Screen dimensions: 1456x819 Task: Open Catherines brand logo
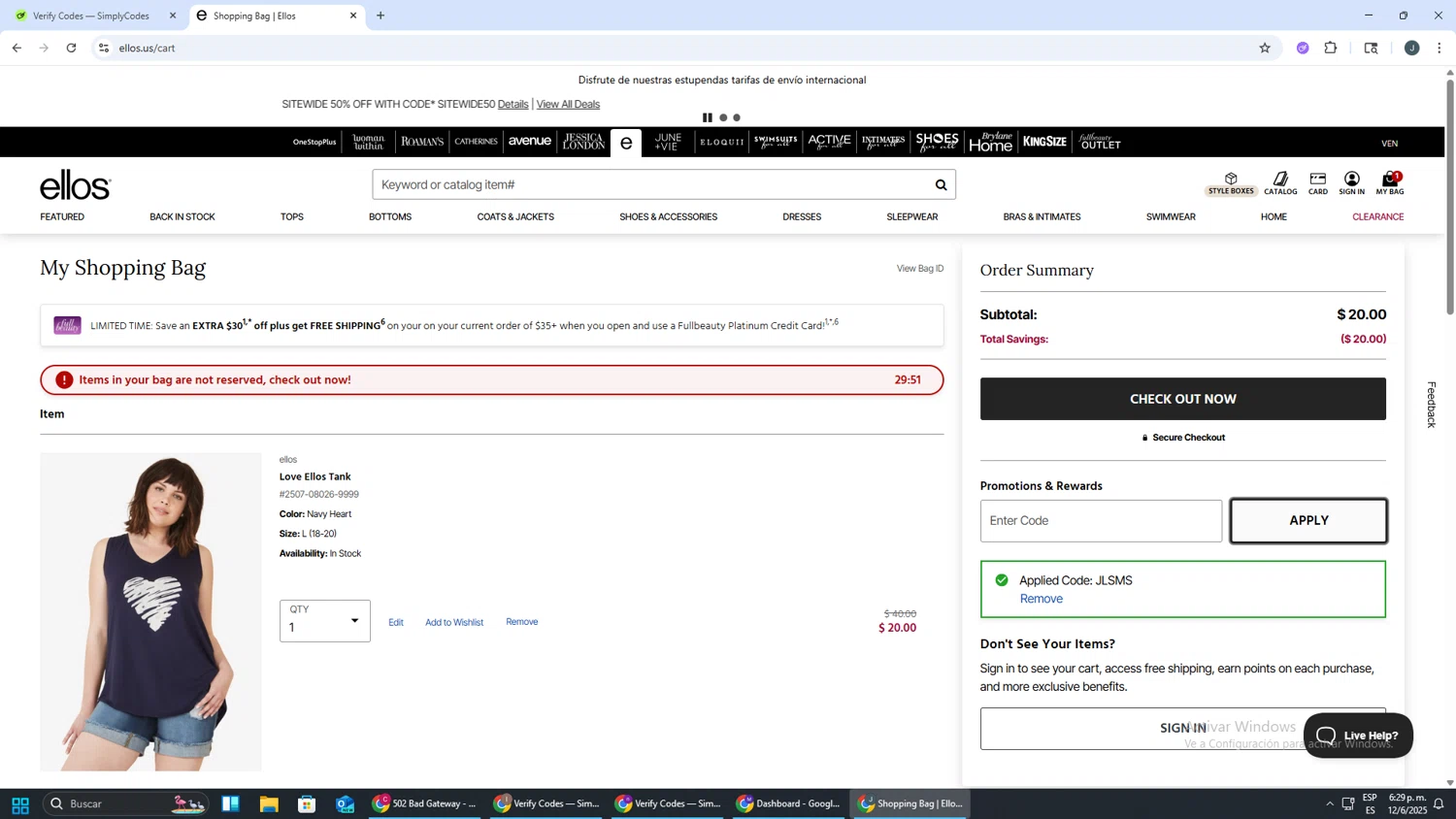(x=476, y=142)
